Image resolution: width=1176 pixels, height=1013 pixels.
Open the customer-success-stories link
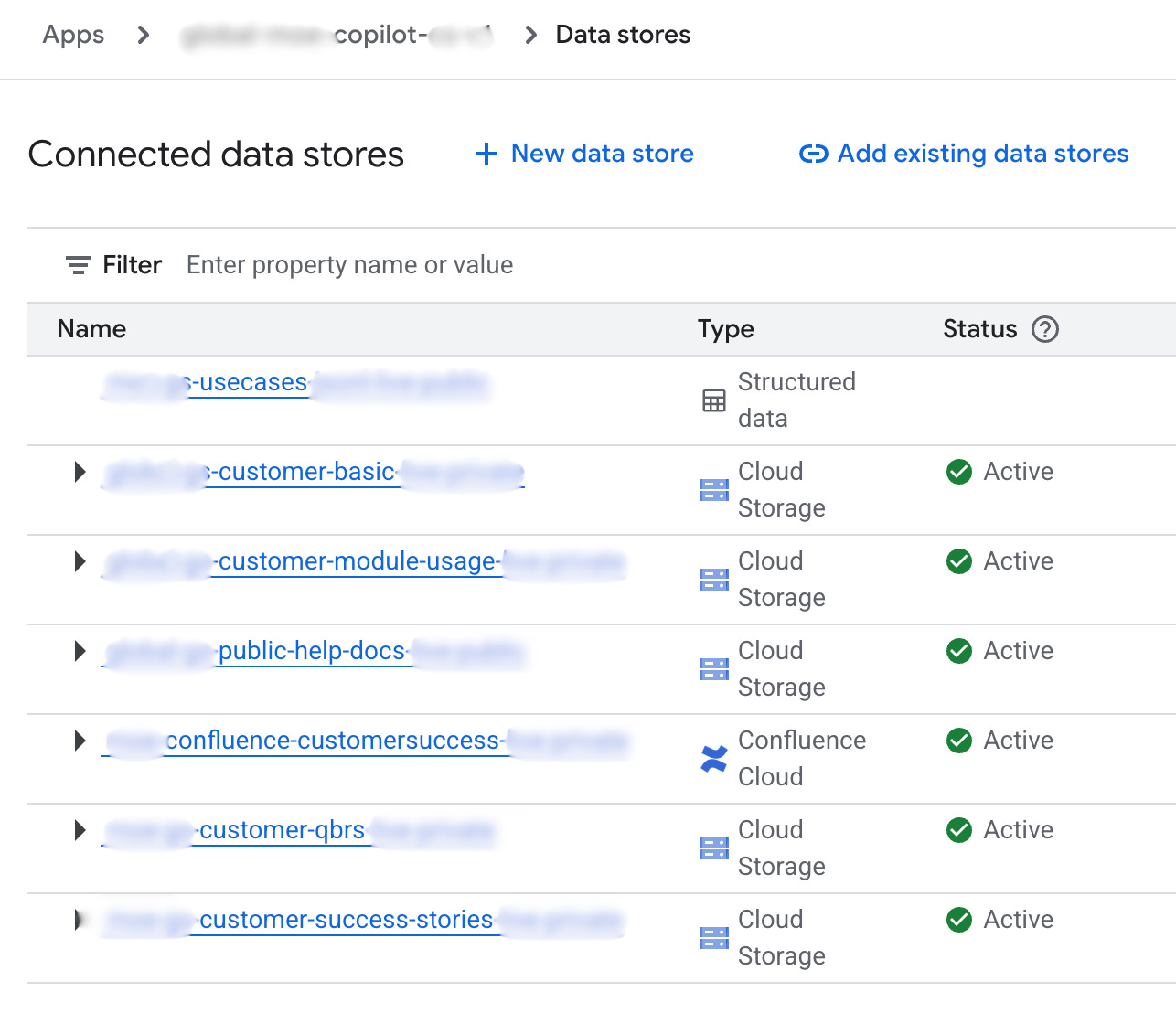coord(346,920)
